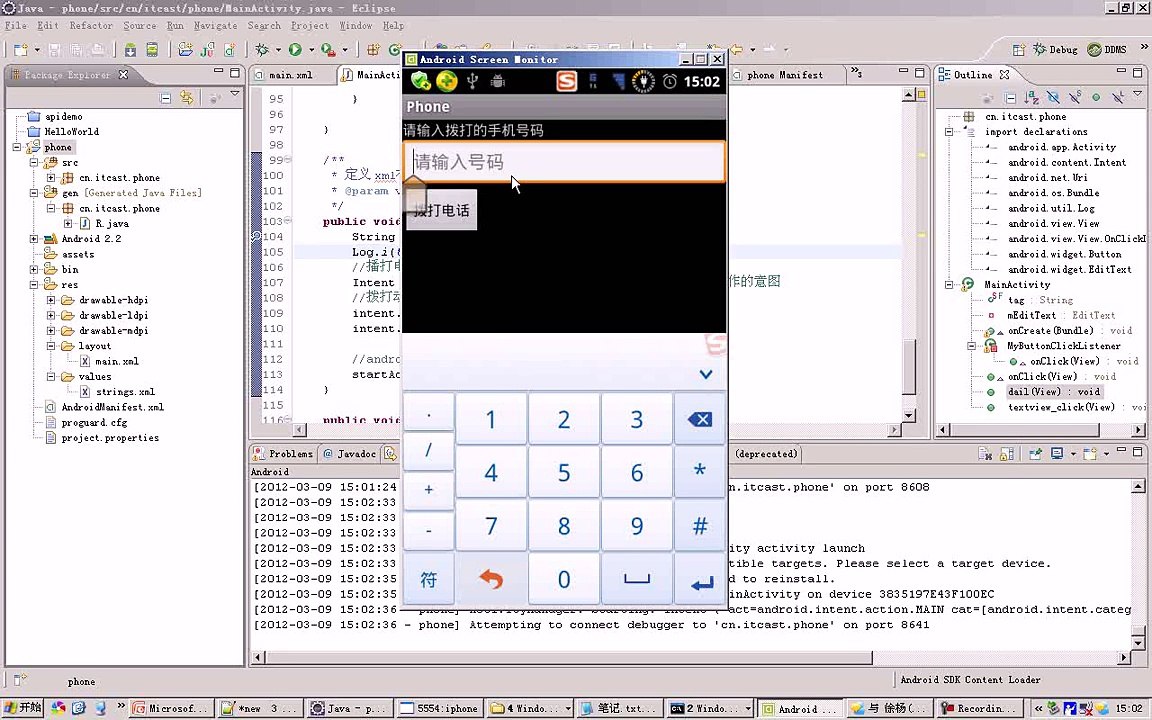Open dropdown arrow beside Debug icon
This screenshot has width=1152, height=720.
click(x=278, y=50)
